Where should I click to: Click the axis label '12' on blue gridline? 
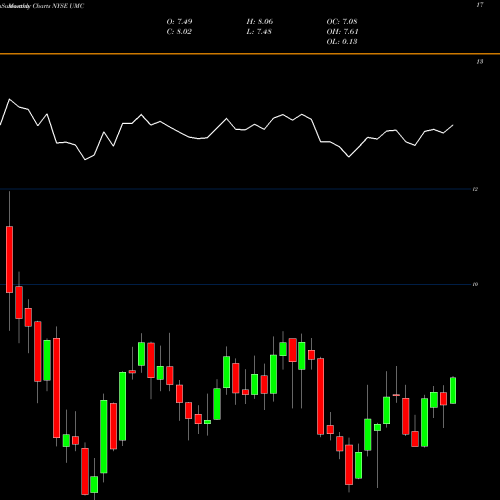[x=475, y=189]
